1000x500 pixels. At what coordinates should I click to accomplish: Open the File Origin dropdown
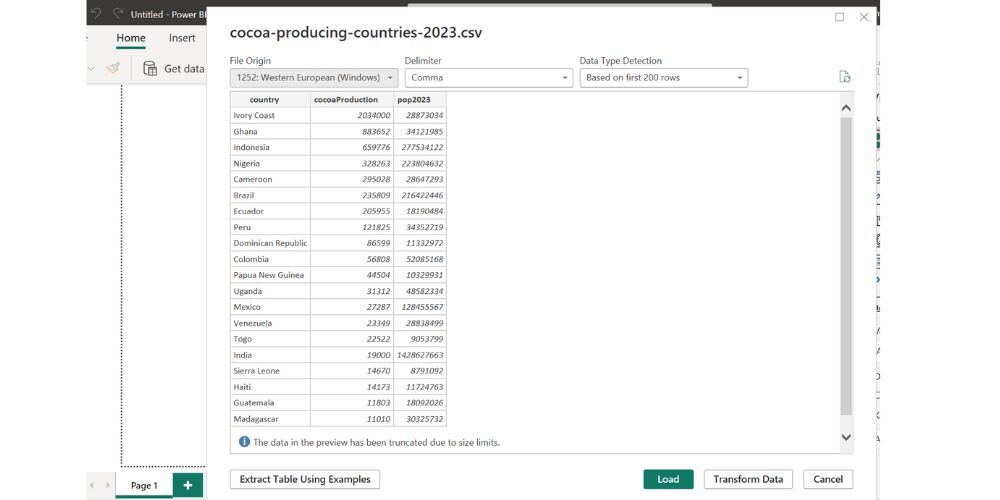(x=314, y=77)
